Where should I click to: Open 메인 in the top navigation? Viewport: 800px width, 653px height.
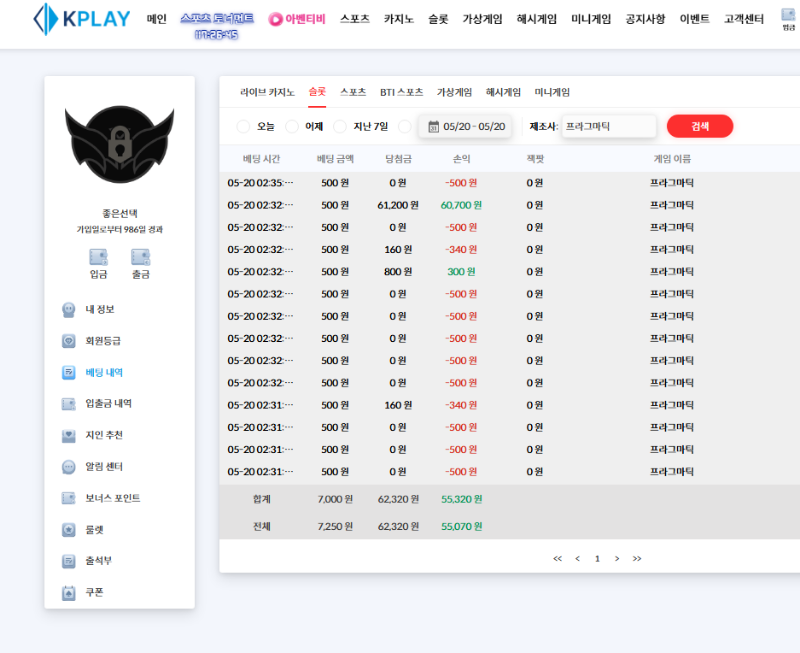point(157,19)
